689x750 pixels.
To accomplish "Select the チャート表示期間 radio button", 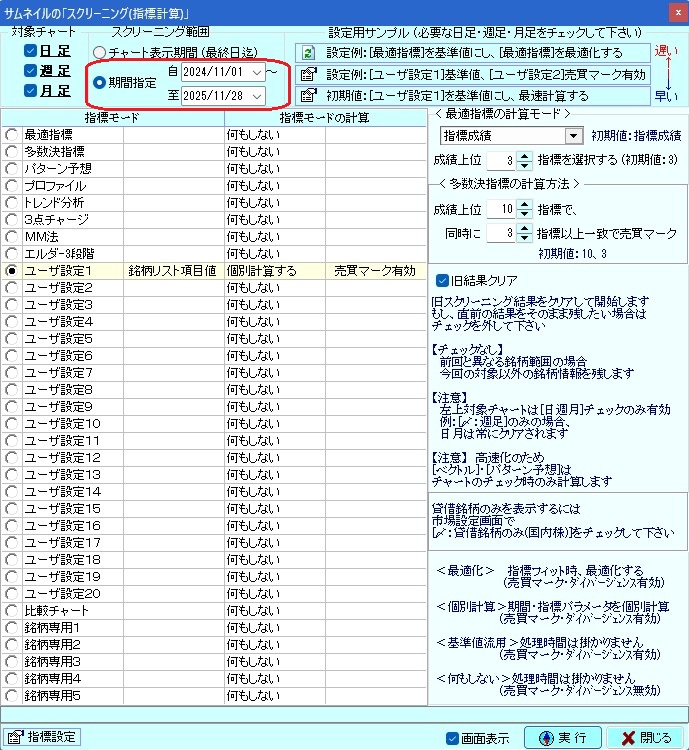I will (x=99, y=52).
